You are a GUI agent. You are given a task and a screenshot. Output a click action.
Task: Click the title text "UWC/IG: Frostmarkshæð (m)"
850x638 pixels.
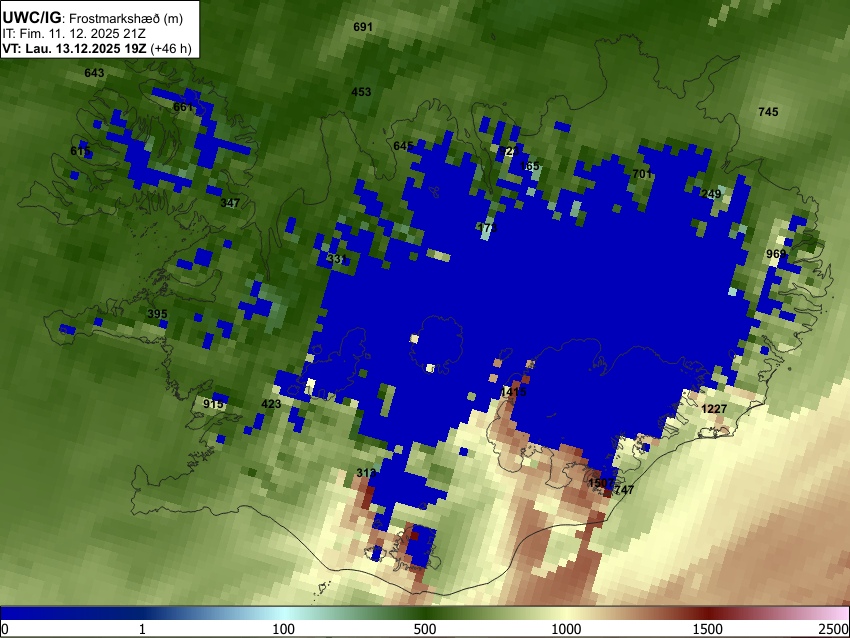93,18
